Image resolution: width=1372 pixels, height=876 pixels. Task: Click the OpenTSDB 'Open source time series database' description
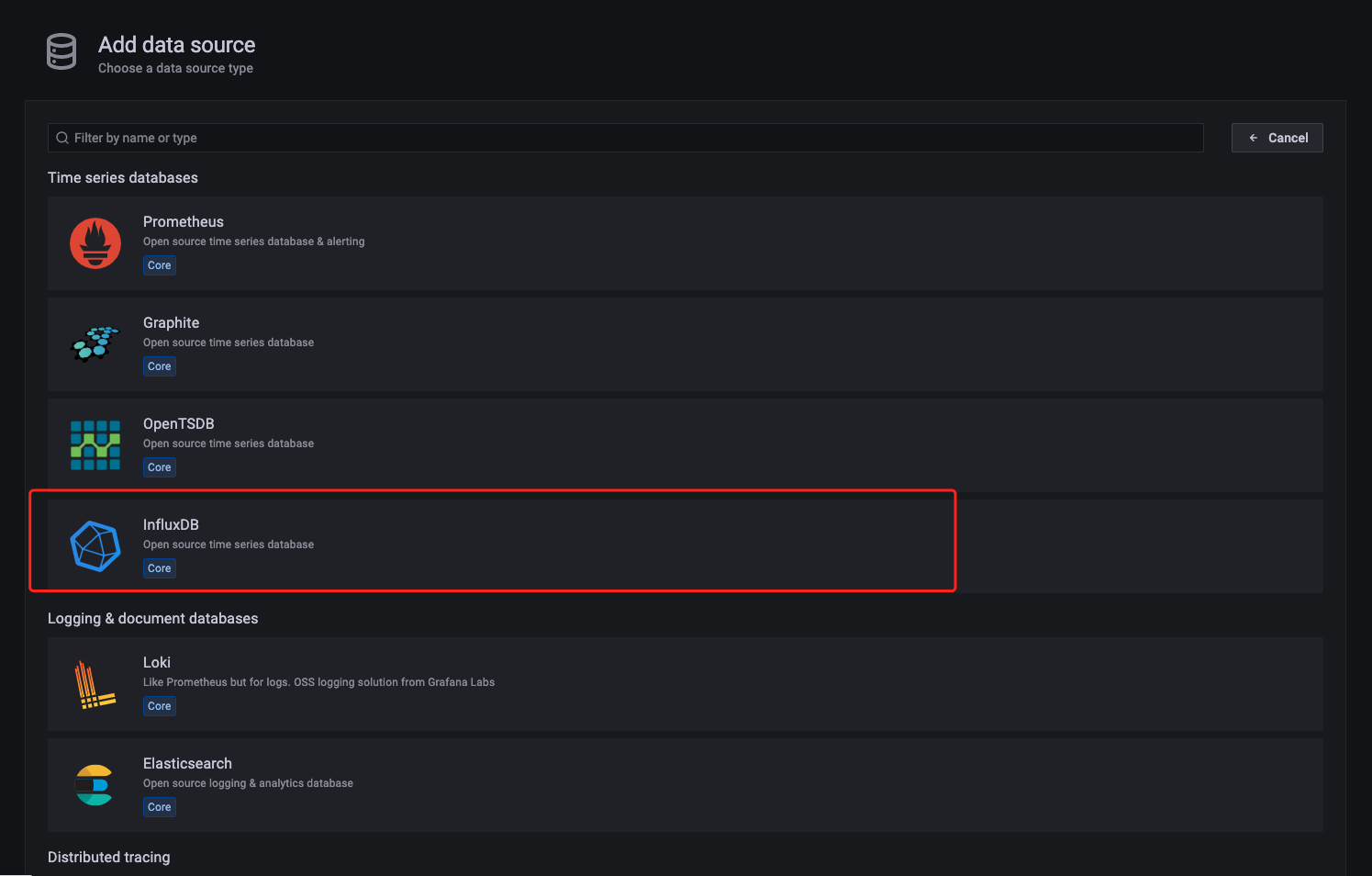[229, 444]
